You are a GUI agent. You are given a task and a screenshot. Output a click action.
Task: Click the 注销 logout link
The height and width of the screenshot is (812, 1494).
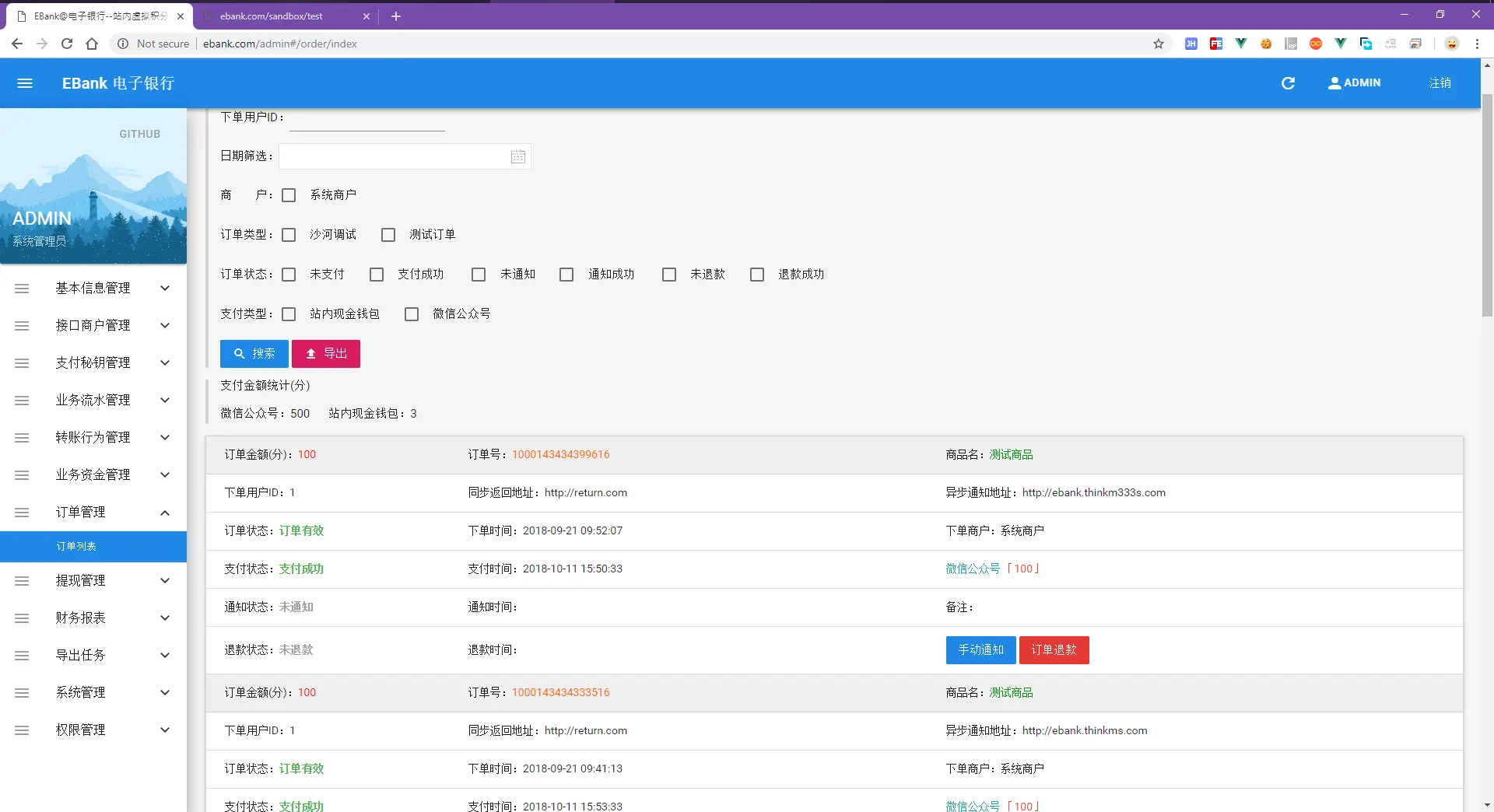pos(1440,83)
